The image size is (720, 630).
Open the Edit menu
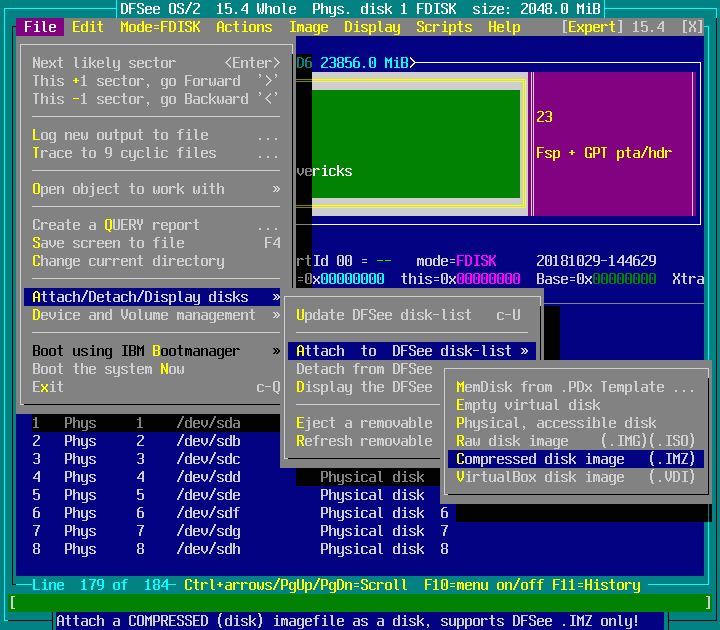(88, 27)
